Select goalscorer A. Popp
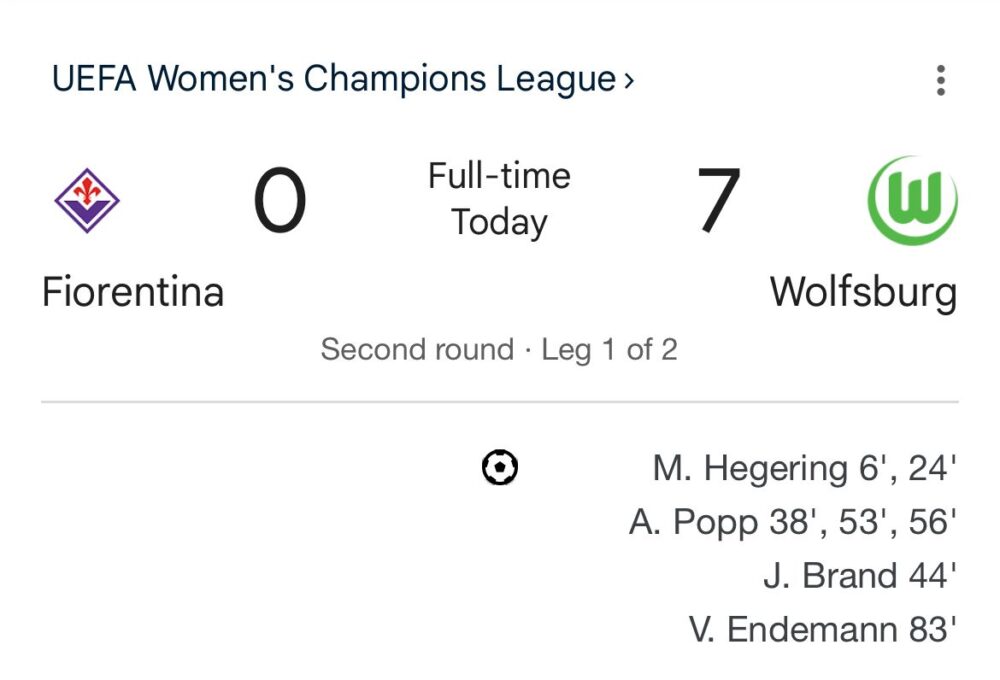Image resolution: width=1000 pixels, height=680 pixels. click(x=693, y=522)
